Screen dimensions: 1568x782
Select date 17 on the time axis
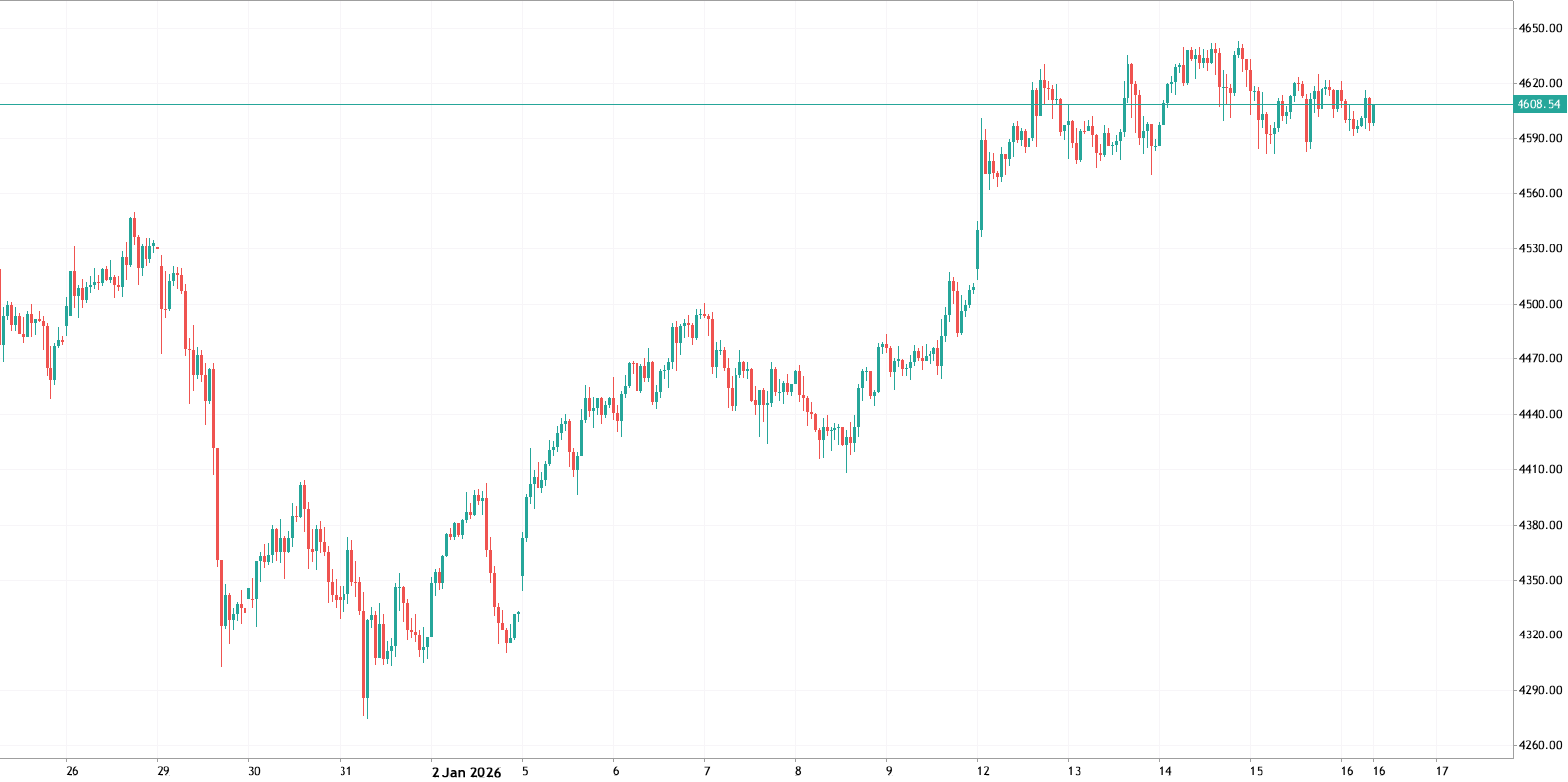tap(1441, 772)
